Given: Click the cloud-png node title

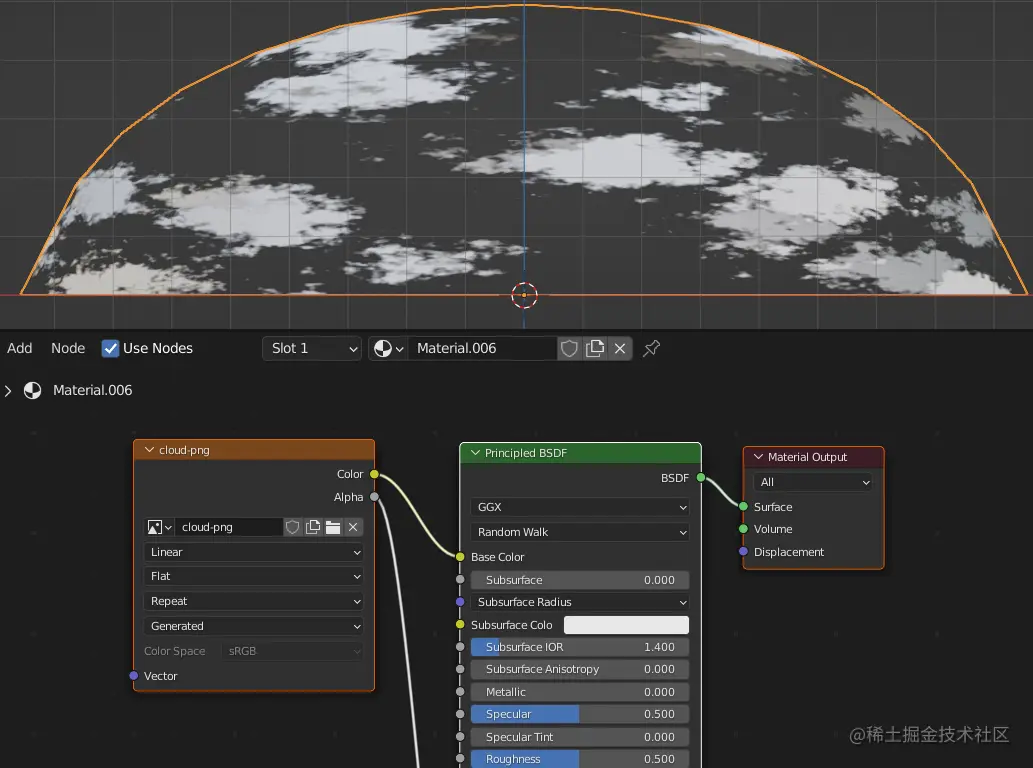Looking at the screenshot, I should (184, 450).
